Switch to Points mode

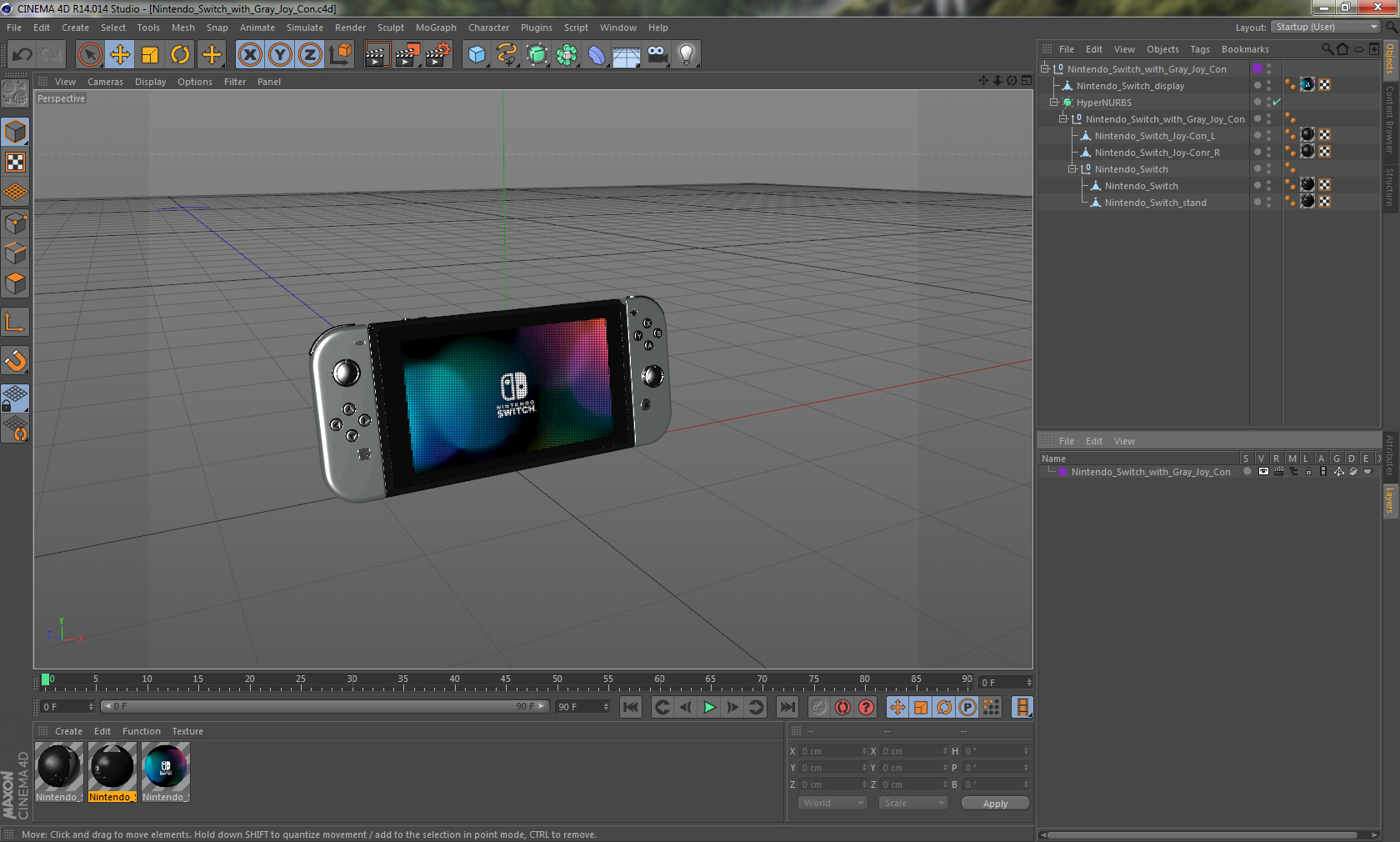click(15, 223)
